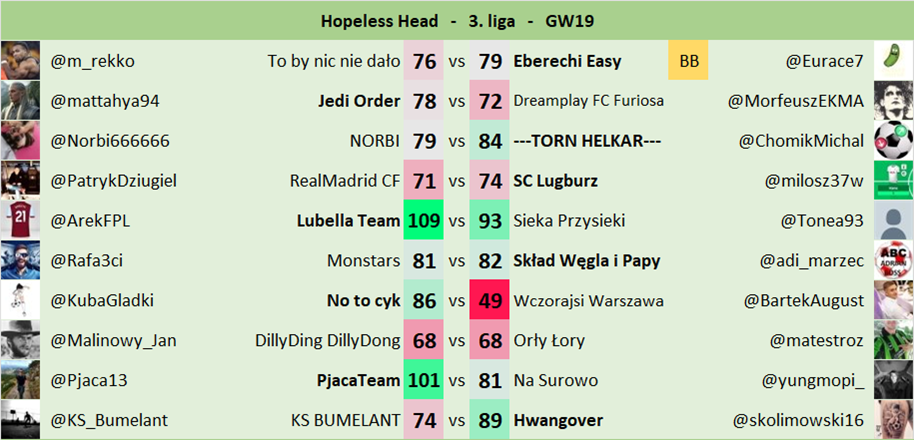
Task: Click the avatar next to @KS_Bumelant
Action: coord(20,420)
